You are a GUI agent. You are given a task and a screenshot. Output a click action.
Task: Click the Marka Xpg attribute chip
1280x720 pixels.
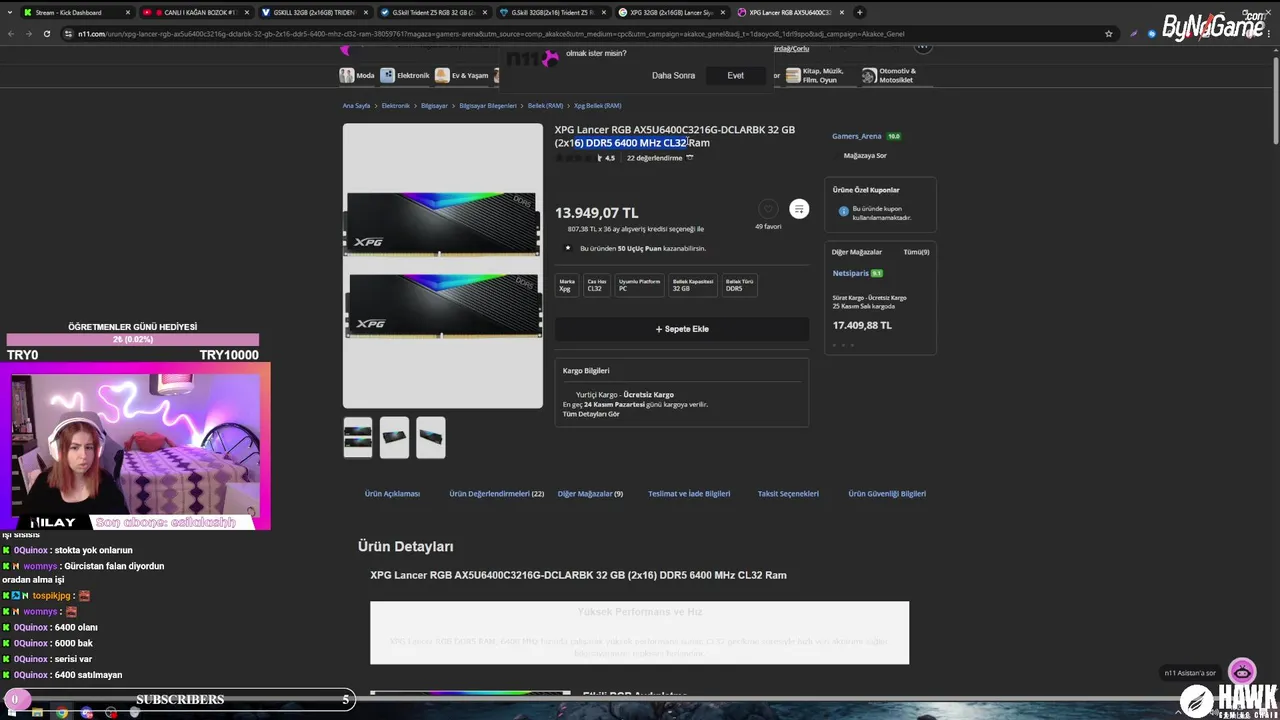click(566, 285)
